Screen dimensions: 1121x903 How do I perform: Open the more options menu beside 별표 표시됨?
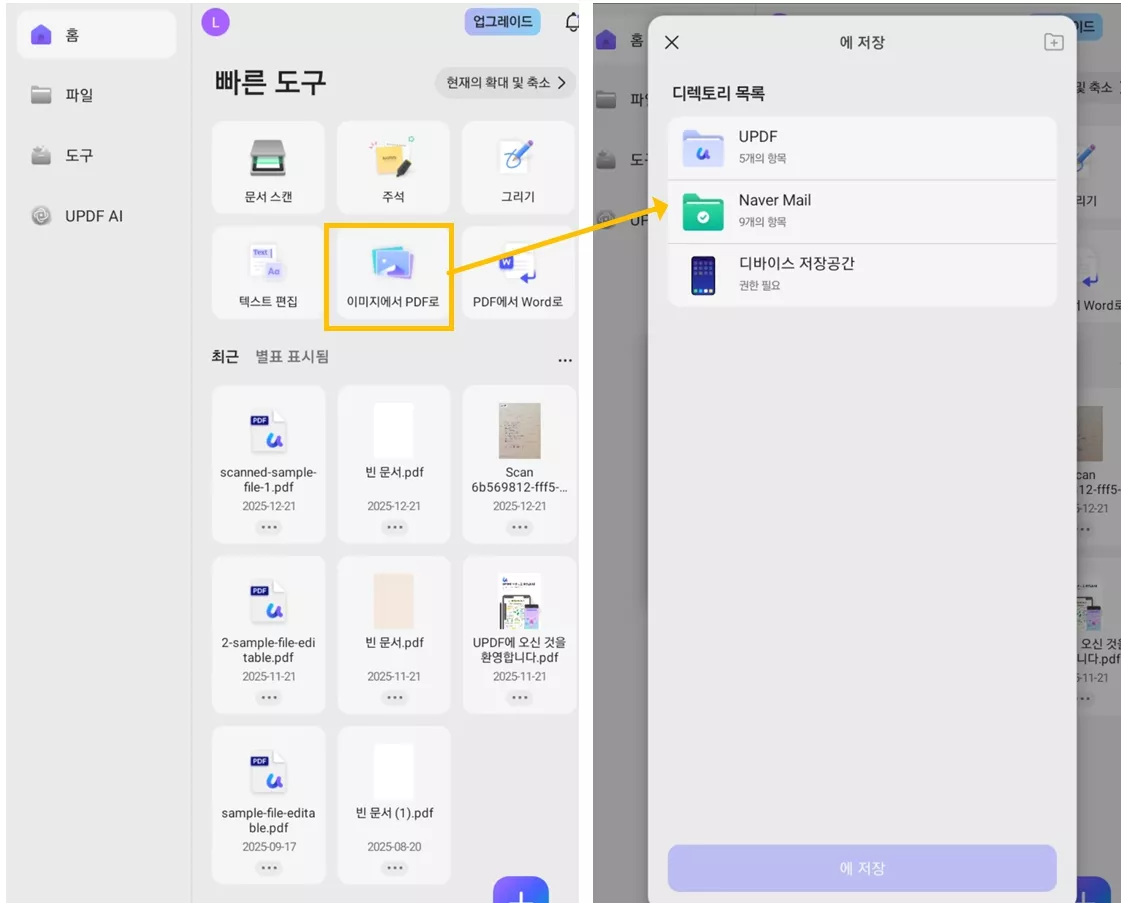coord(565,358)
